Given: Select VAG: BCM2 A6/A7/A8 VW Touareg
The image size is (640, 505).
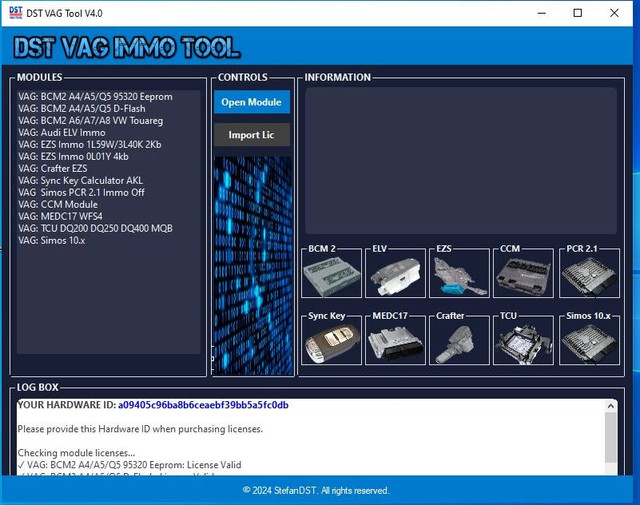Looking at the screenshot, I should click(90, 120).
